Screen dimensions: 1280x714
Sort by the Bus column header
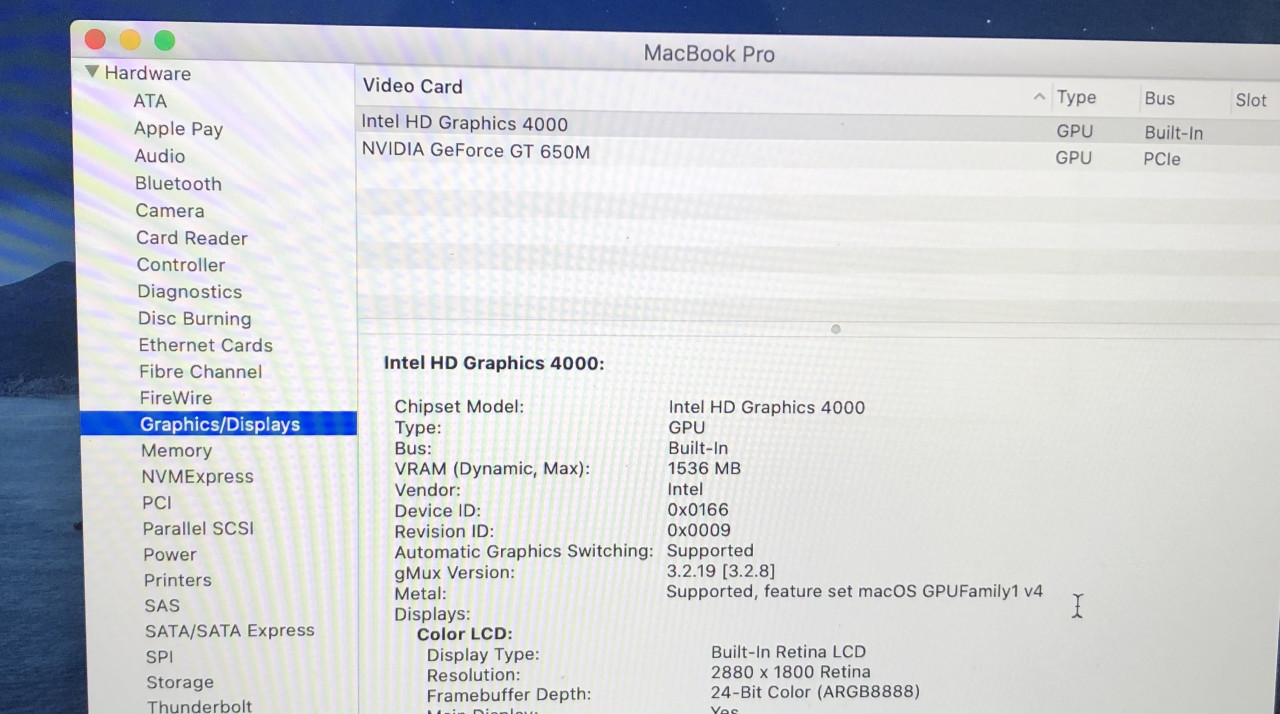point(1159,98)
